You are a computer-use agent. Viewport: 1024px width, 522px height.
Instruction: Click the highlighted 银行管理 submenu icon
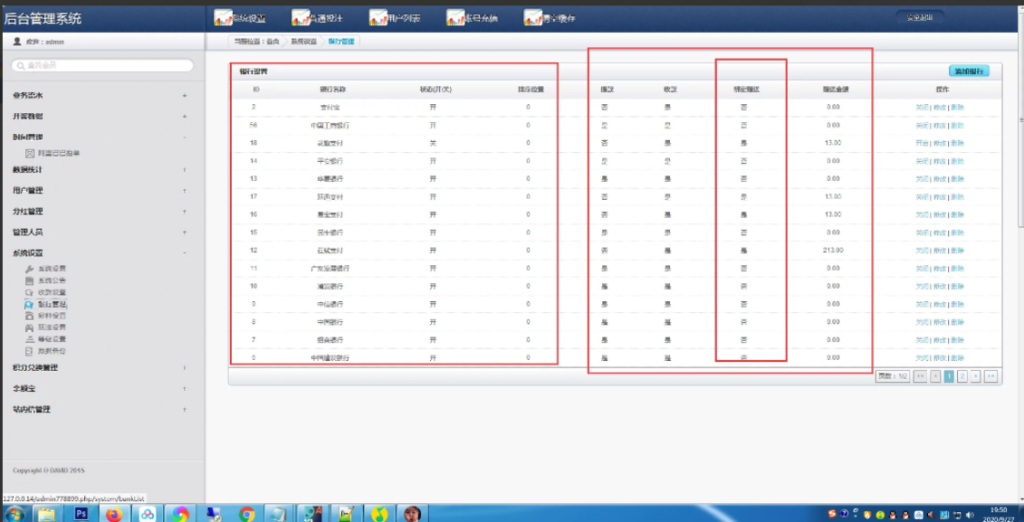click(29, 304)
